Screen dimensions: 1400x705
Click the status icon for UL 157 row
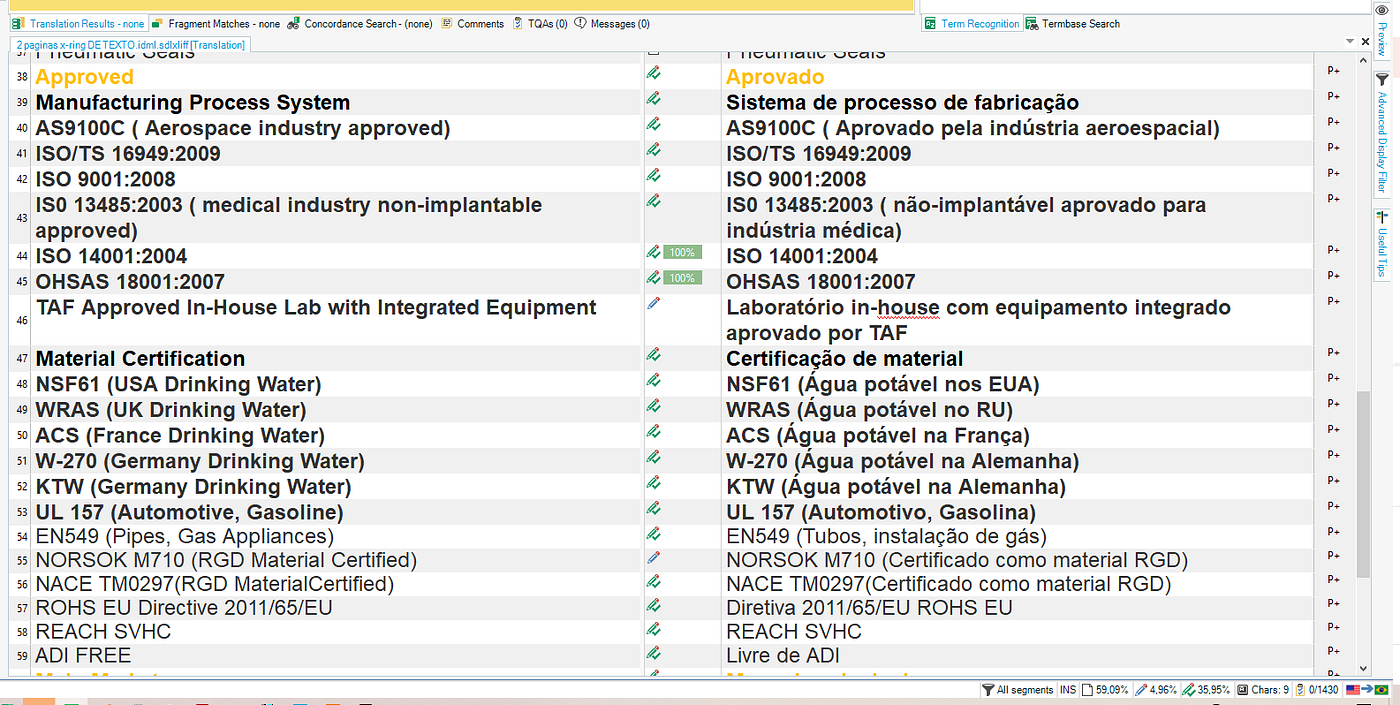[653, 508]
